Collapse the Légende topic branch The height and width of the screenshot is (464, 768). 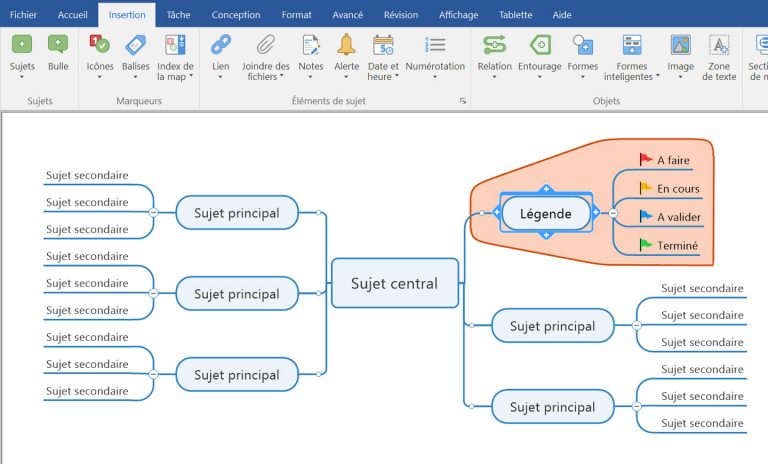coord(614,213)
